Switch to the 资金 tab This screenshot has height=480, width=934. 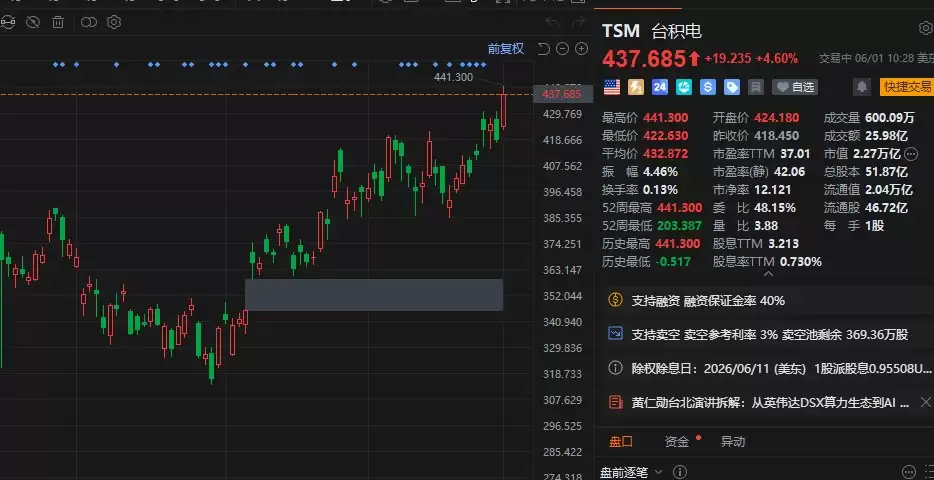tap(677, 442)
